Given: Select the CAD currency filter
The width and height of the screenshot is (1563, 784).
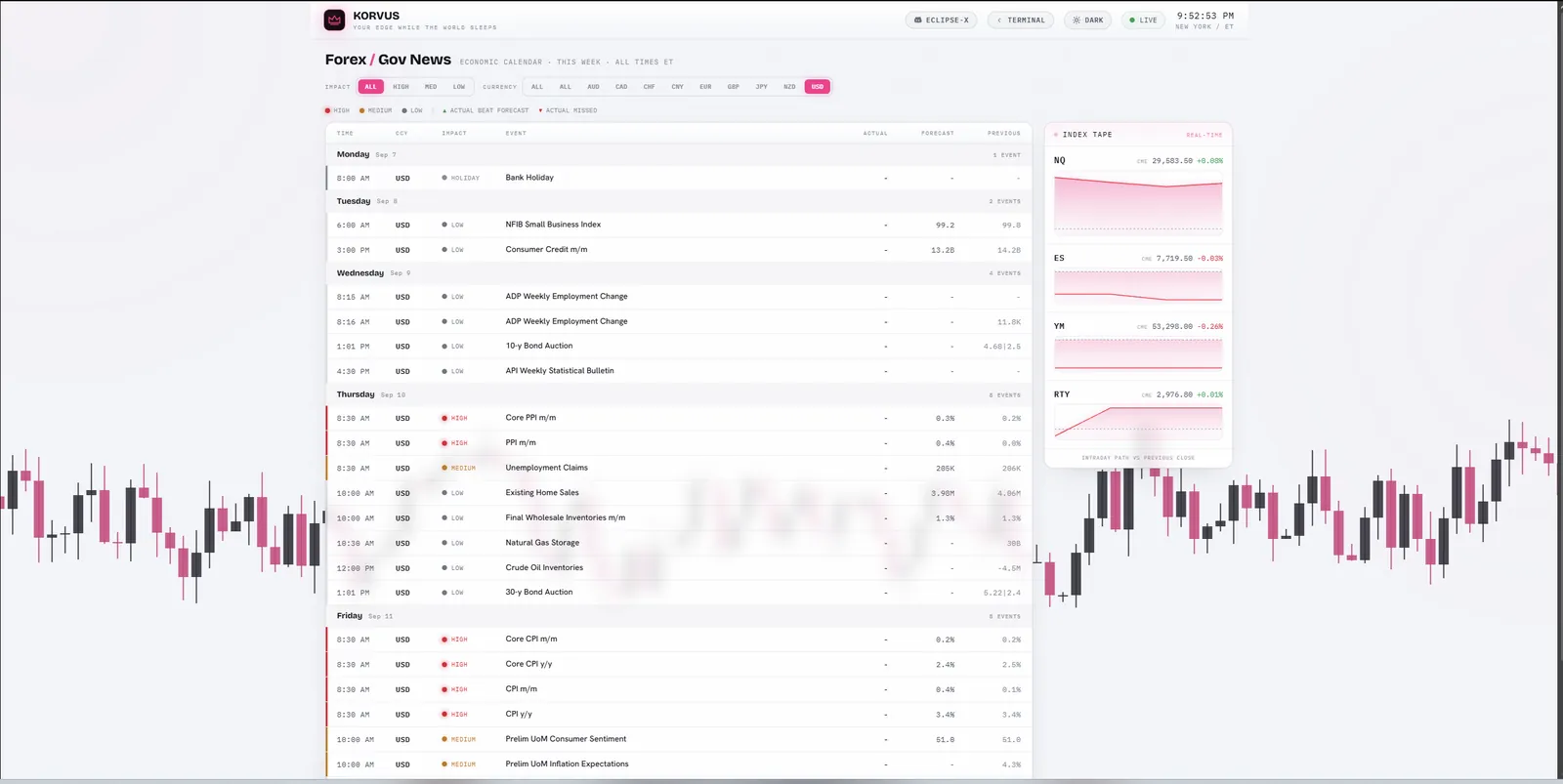Looking at the screenshot, I should point(621,87).
